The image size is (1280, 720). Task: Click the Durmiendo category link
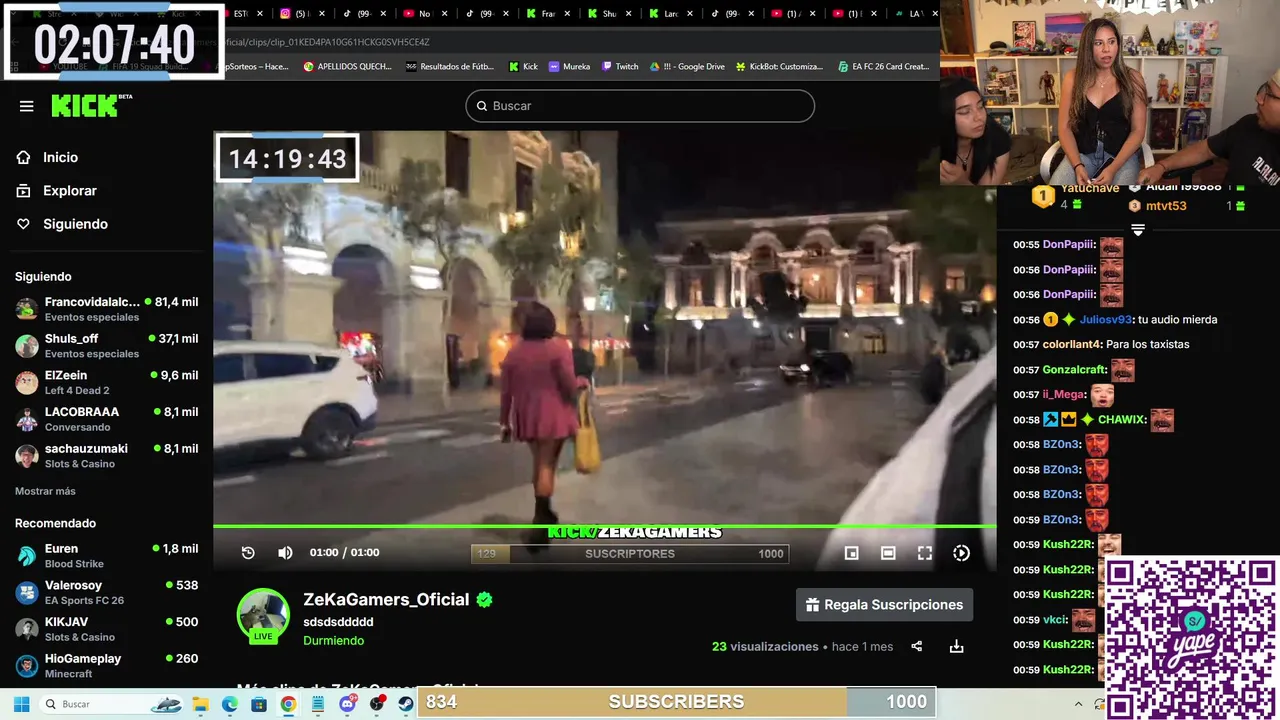[333, 640]
